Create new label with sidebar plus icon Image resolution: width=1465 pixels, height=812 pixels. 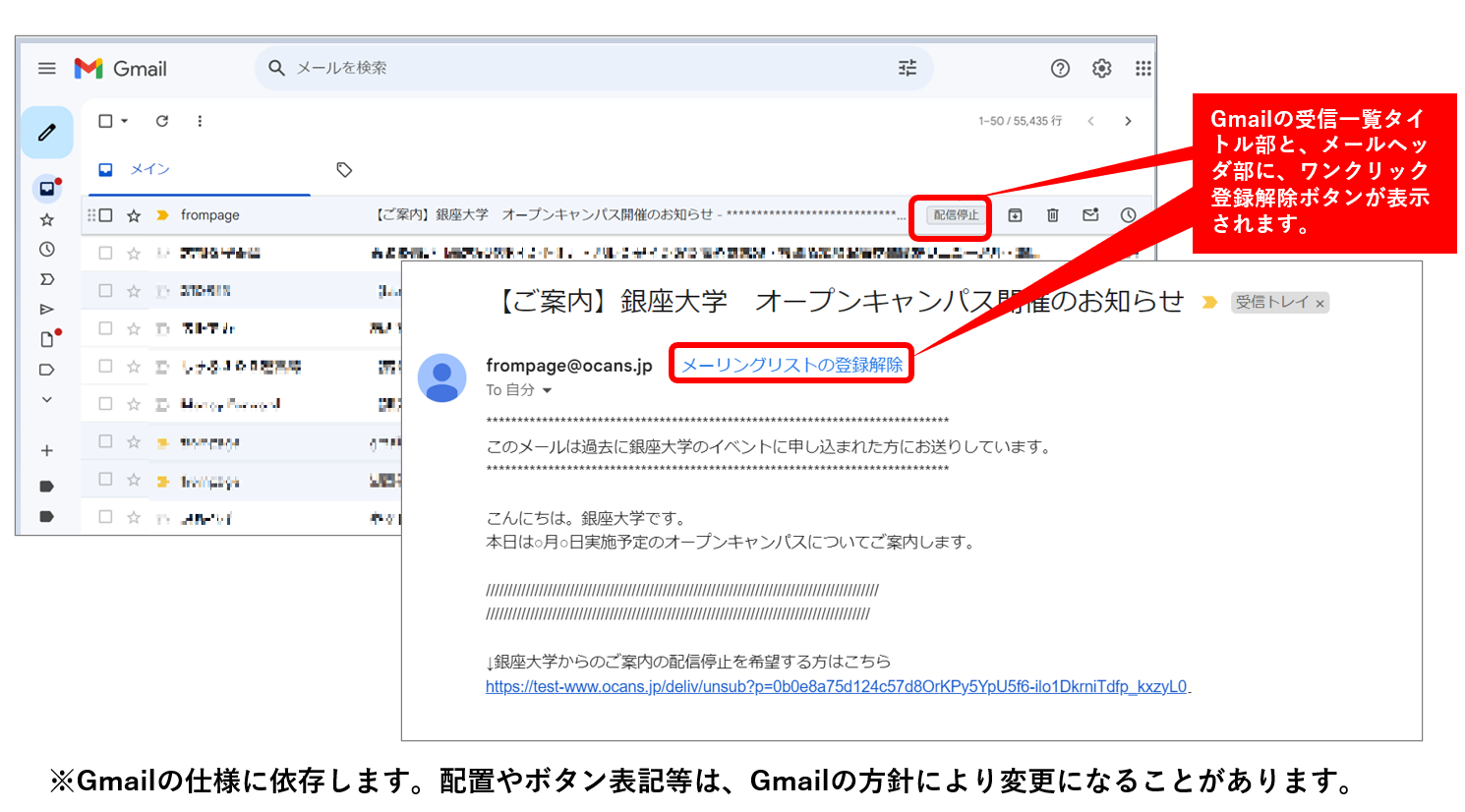click(46, 450)
